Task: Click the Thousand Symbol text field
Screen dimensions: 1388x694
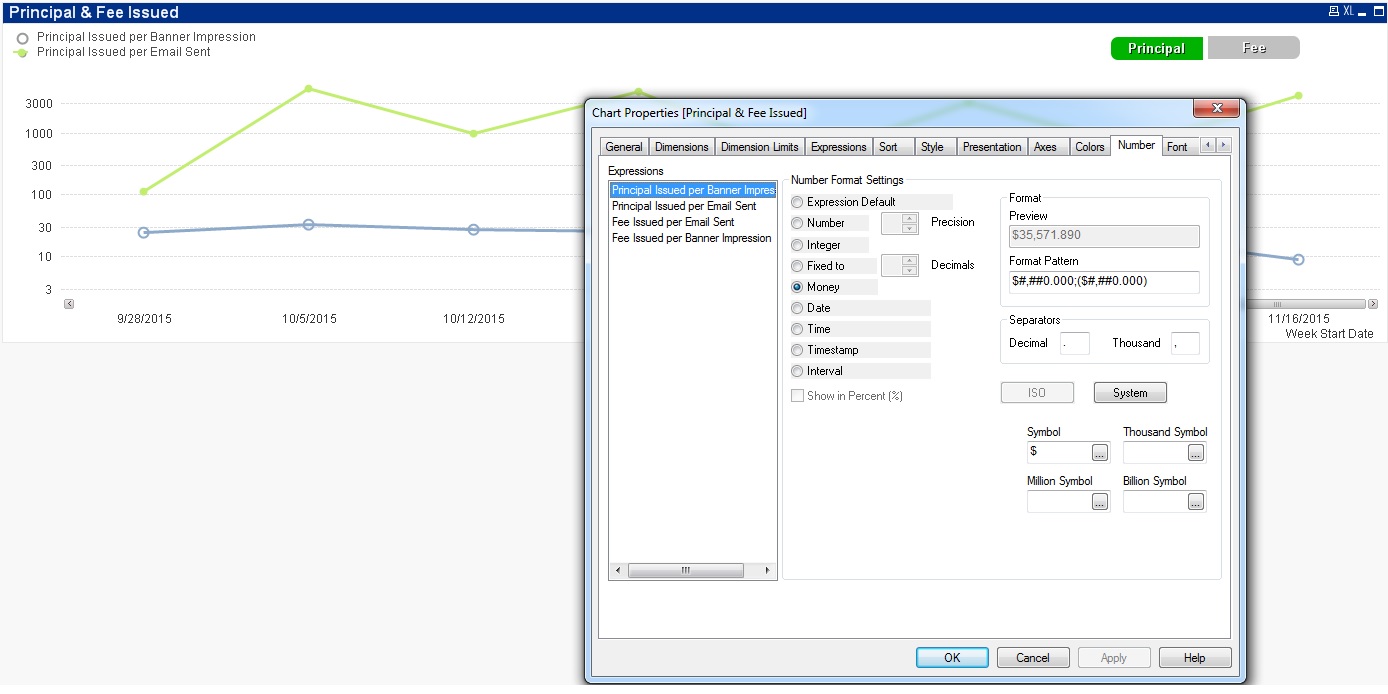Action: pyautogui.click(x=1155, y=452)
